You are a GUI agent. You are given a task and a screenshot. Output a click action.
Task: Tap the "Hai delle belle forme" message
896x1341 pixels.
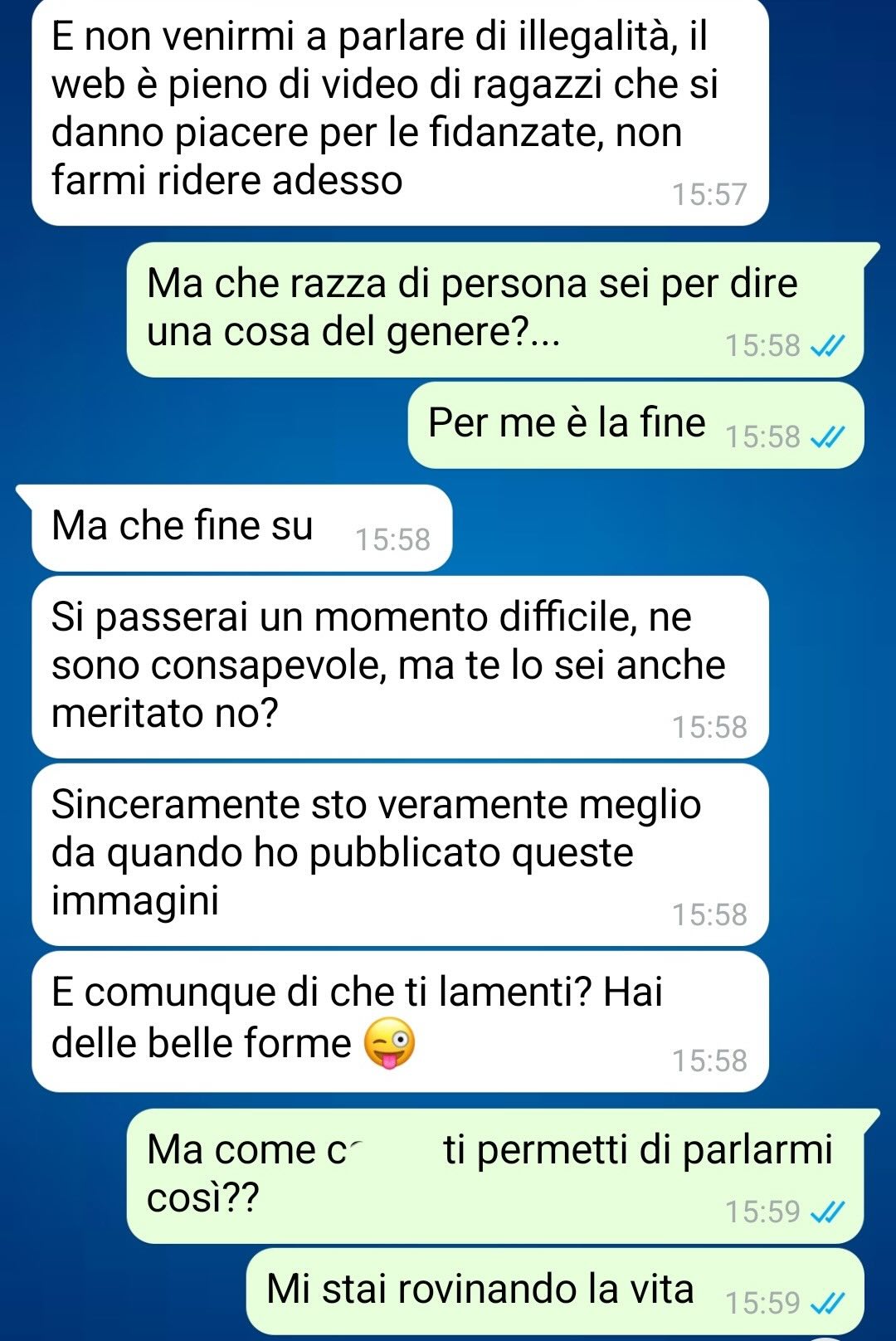click(401, 1022)
